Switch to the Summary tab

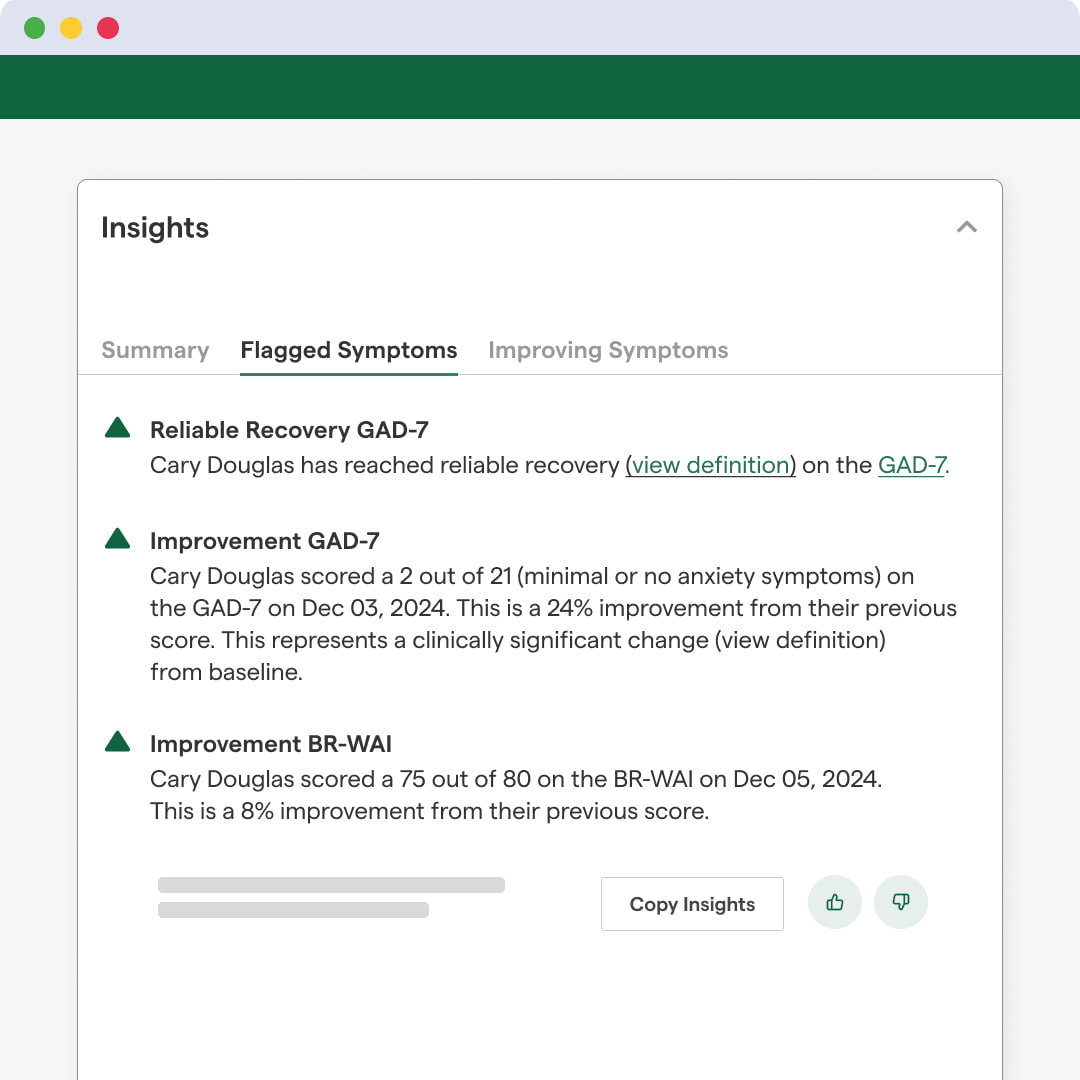pyautogui.click(x=155, y=350)
